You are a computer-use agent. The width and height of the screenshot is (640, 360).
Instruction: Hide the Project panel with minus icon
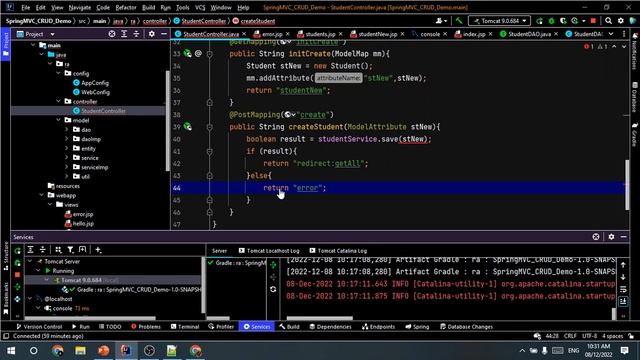click(164, 34)
